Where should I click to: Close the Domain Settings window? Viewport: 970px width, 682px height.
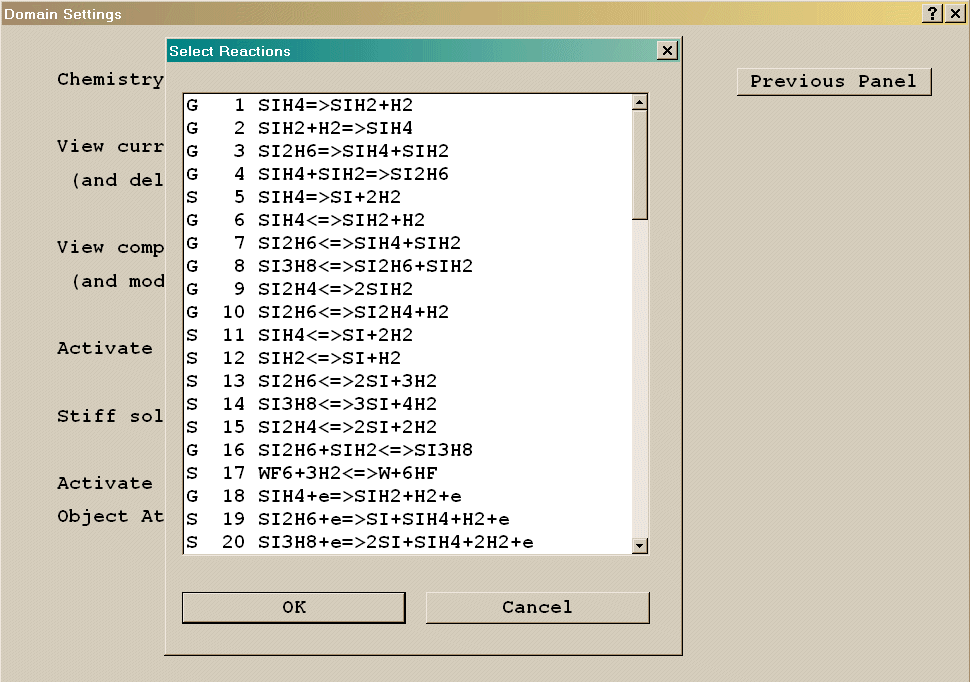955,14
